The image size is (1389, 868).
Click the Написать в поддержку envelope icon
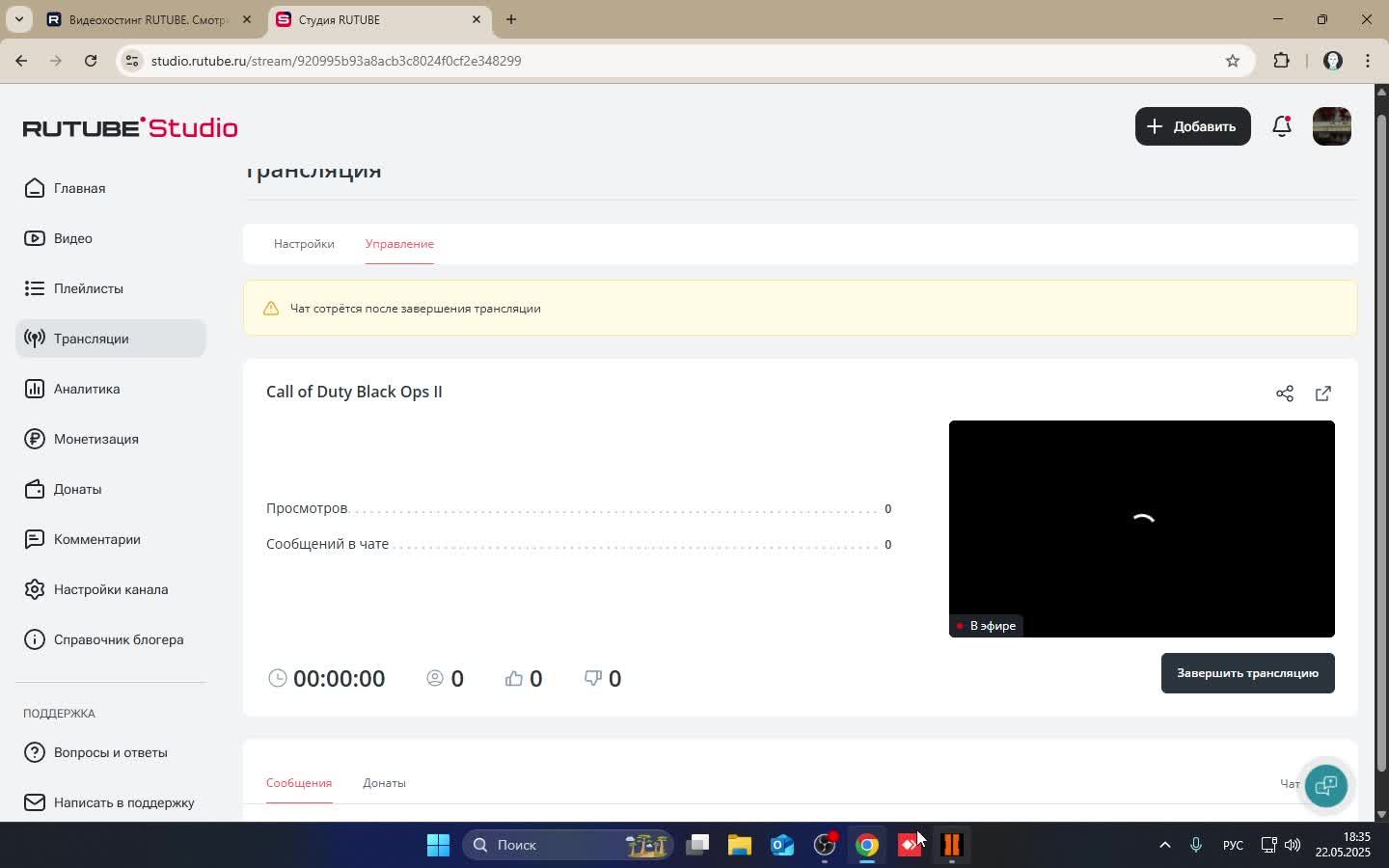[35, 802]
